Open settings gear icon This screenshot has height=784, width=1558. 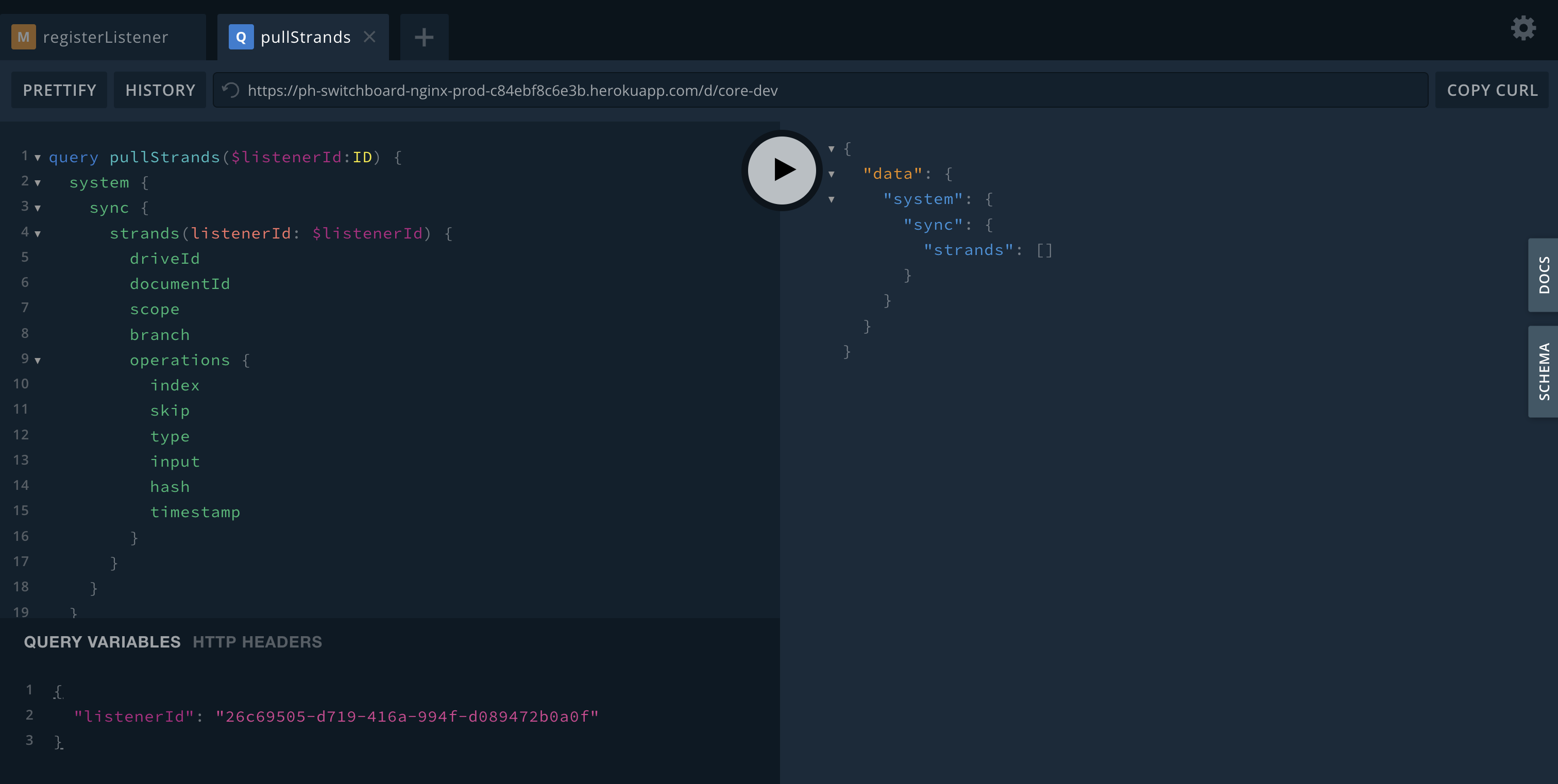[1522, 28]
